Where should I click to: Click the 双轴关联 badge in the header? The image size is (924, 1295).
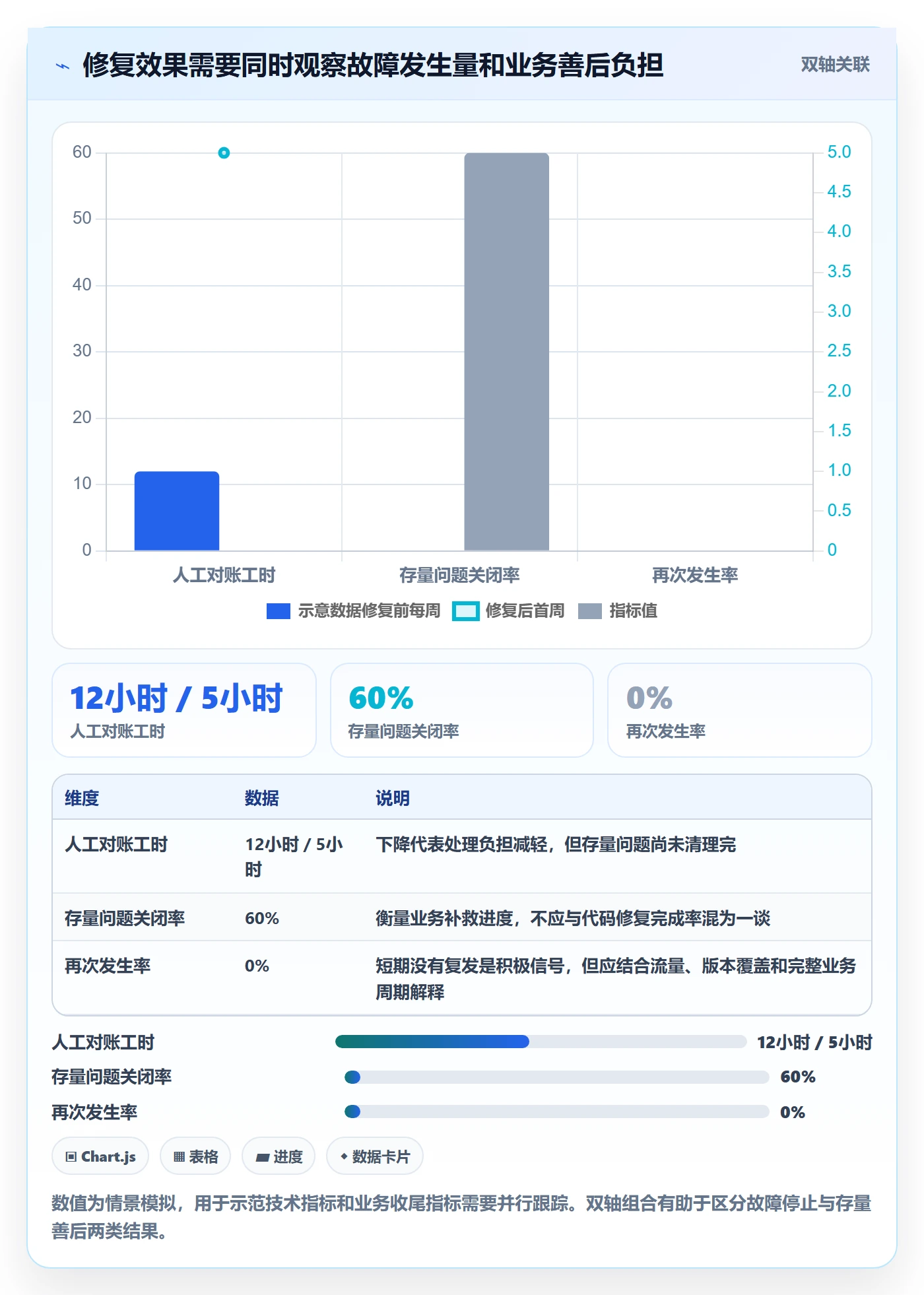tap(835, 65)
